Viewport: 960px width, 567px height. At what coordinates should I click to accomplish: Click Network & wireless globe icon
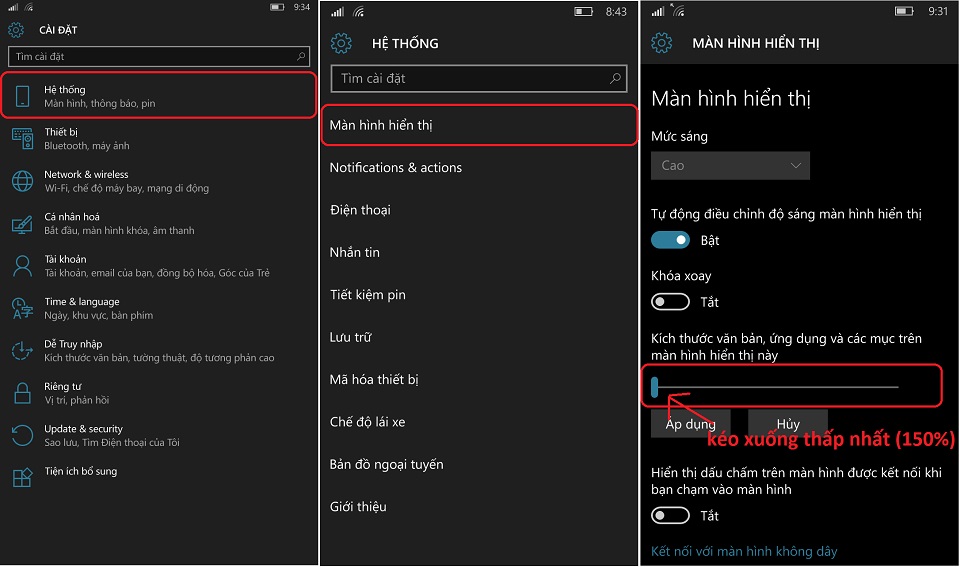tap(23, 181)
